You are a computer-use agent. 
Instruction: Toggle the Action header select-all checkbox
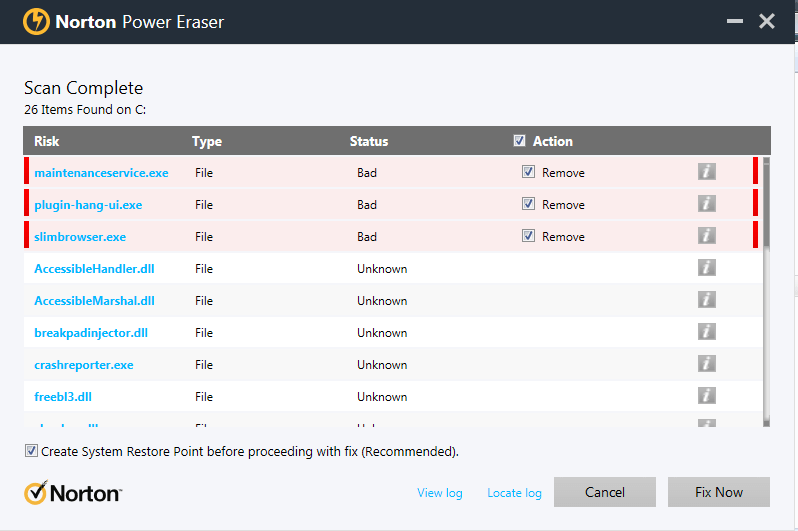(x=519, y=141)
